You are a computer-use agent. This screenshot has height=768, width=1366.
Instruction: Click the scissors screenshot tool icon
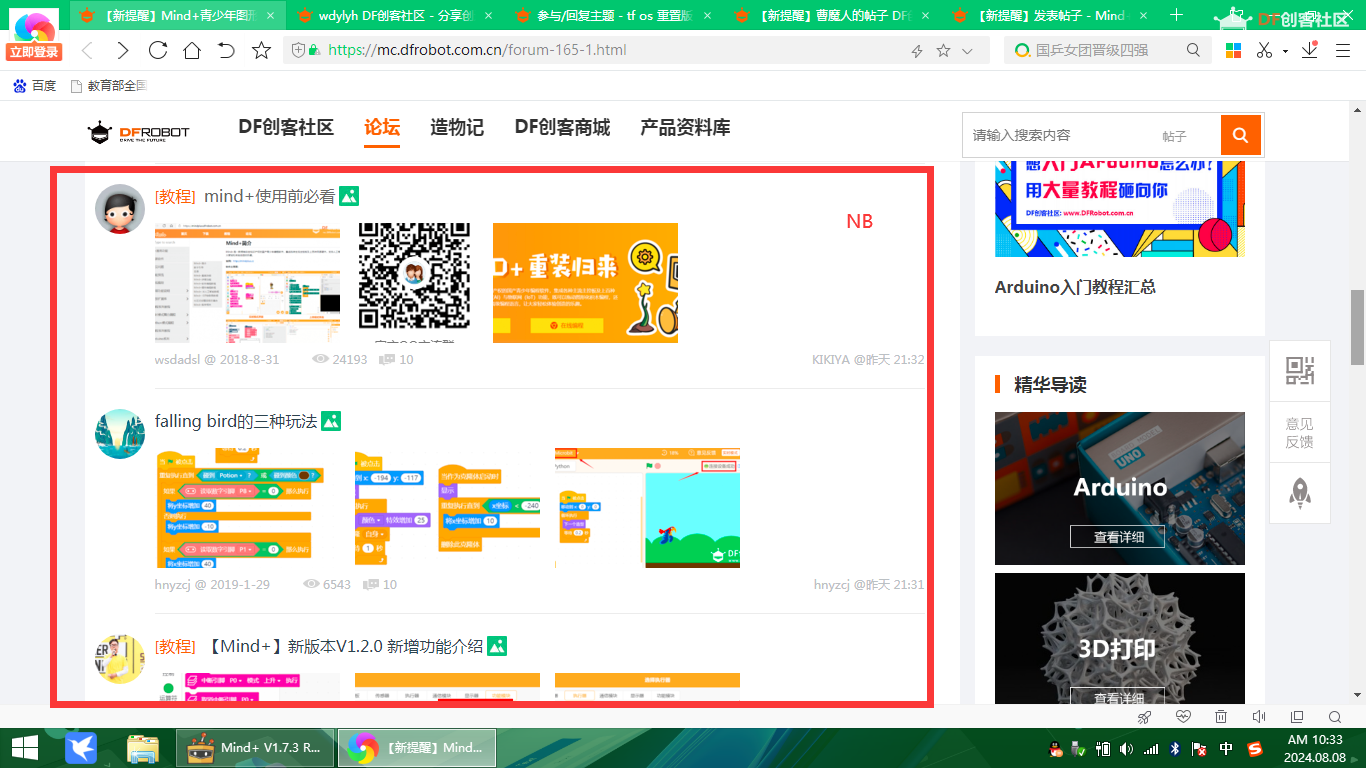1265,50
